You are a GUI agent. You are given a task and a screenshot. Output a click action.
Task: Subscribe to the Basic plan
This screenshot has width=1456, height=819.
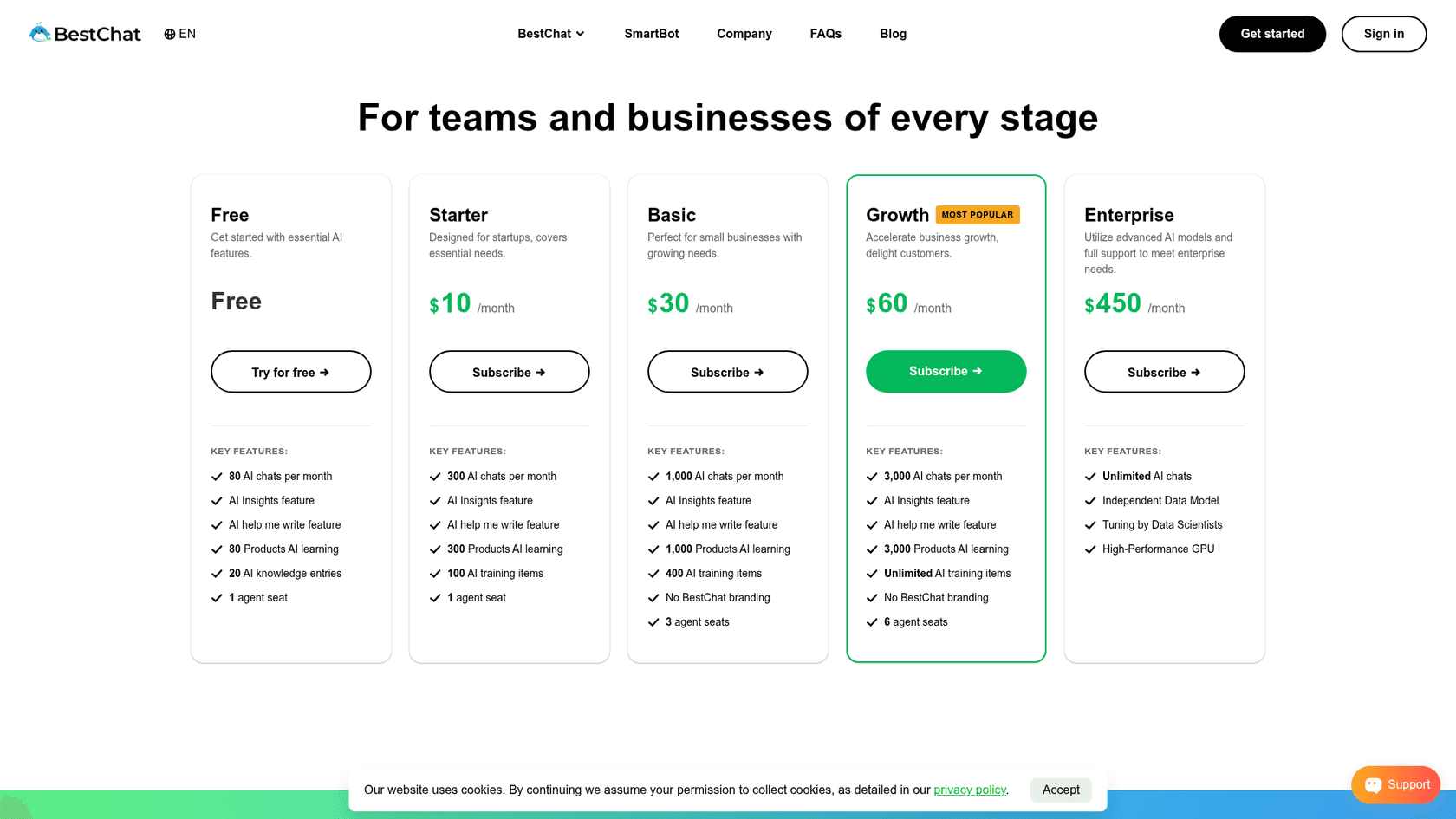click(728, 372)
